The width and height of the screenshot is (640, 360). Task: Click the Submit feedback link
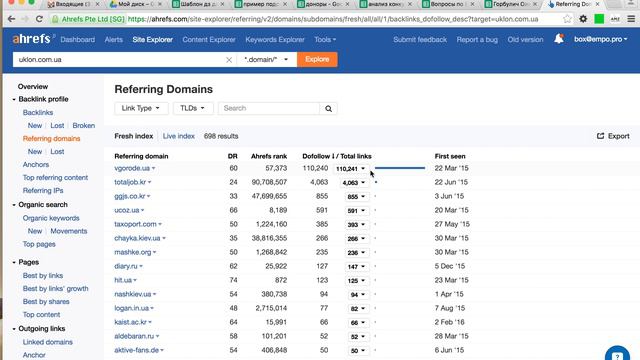[x=420, y=40]
